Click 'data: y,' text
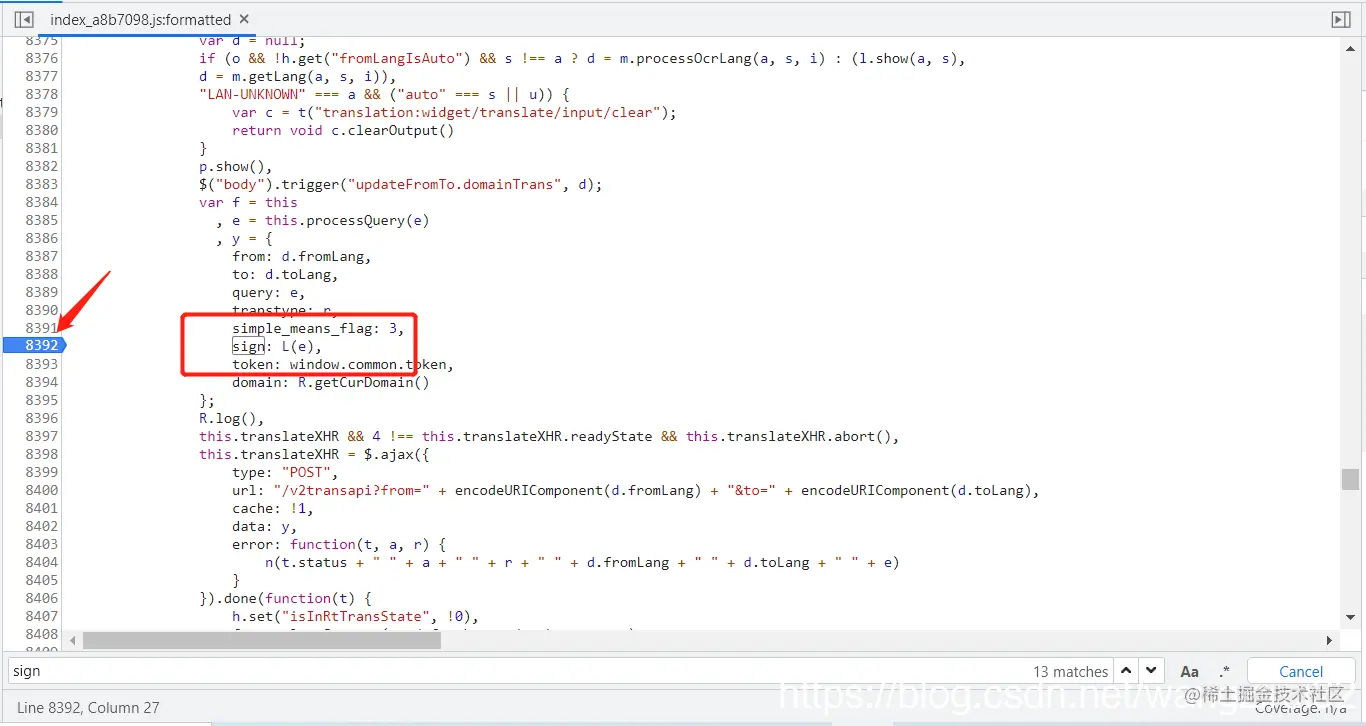The height and width of the screenshot is (726, 1366). (265, 526)
